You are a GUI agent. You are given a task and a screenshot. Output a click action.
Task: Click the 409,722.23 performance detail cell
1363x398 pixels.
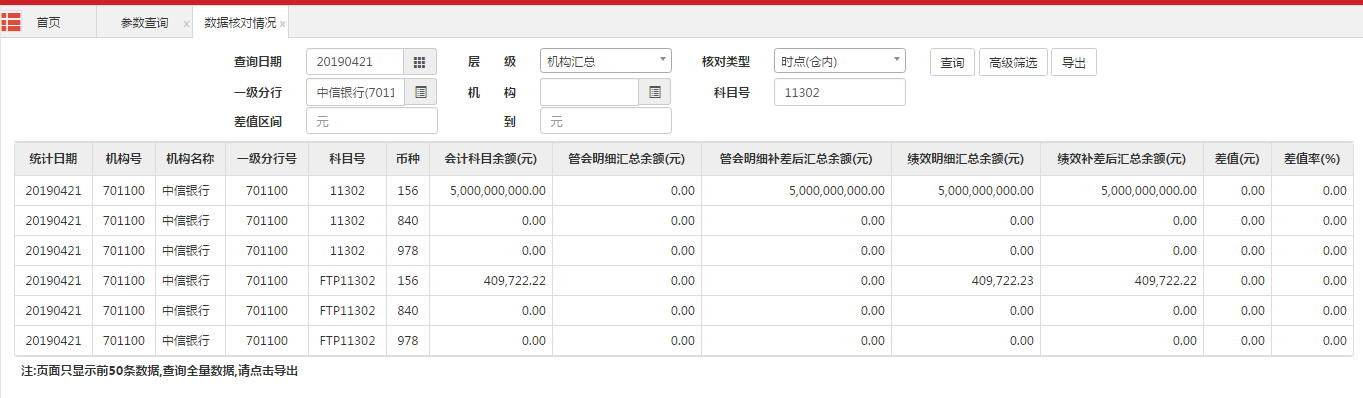point(966,281)
